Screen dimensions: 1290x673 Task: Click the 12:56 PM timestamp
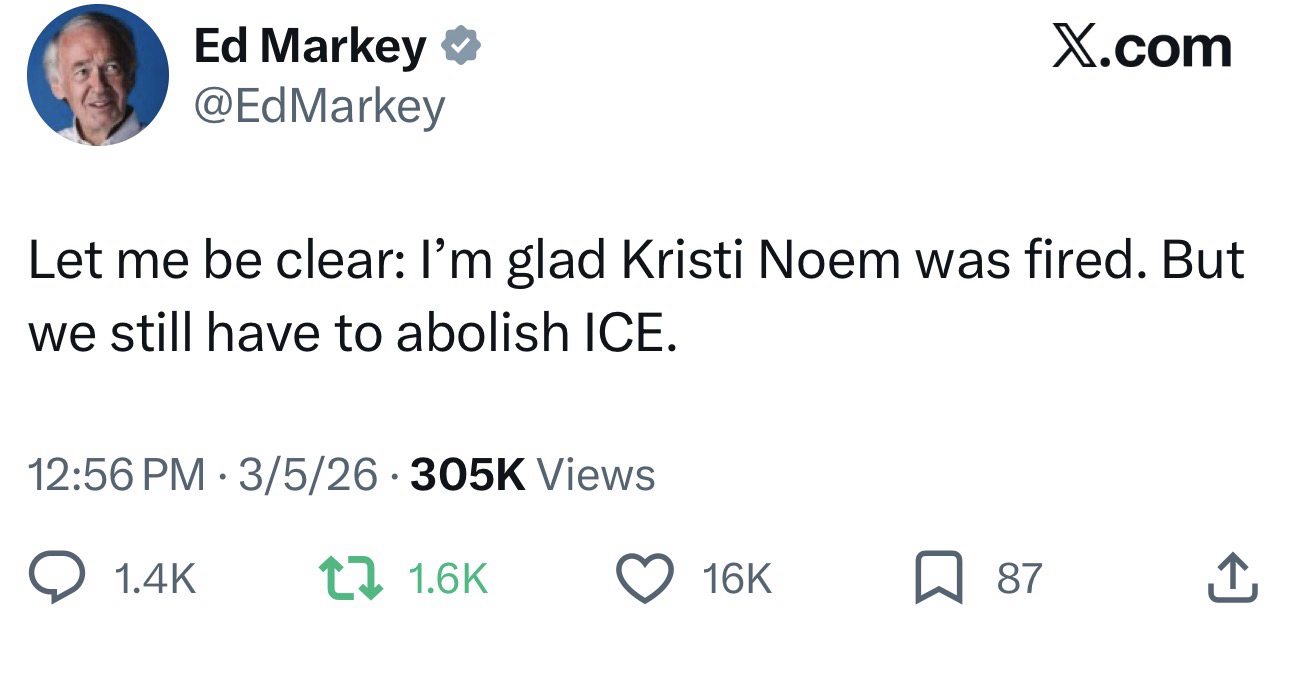coord(116,474)
